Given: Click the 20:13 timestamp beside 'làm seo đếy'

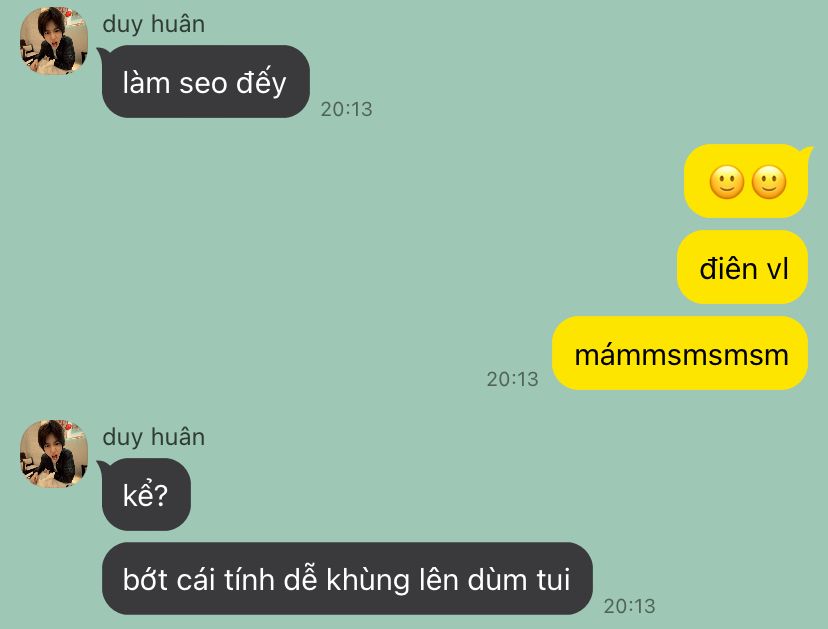Looking at the screenshot, I should 346,109.
